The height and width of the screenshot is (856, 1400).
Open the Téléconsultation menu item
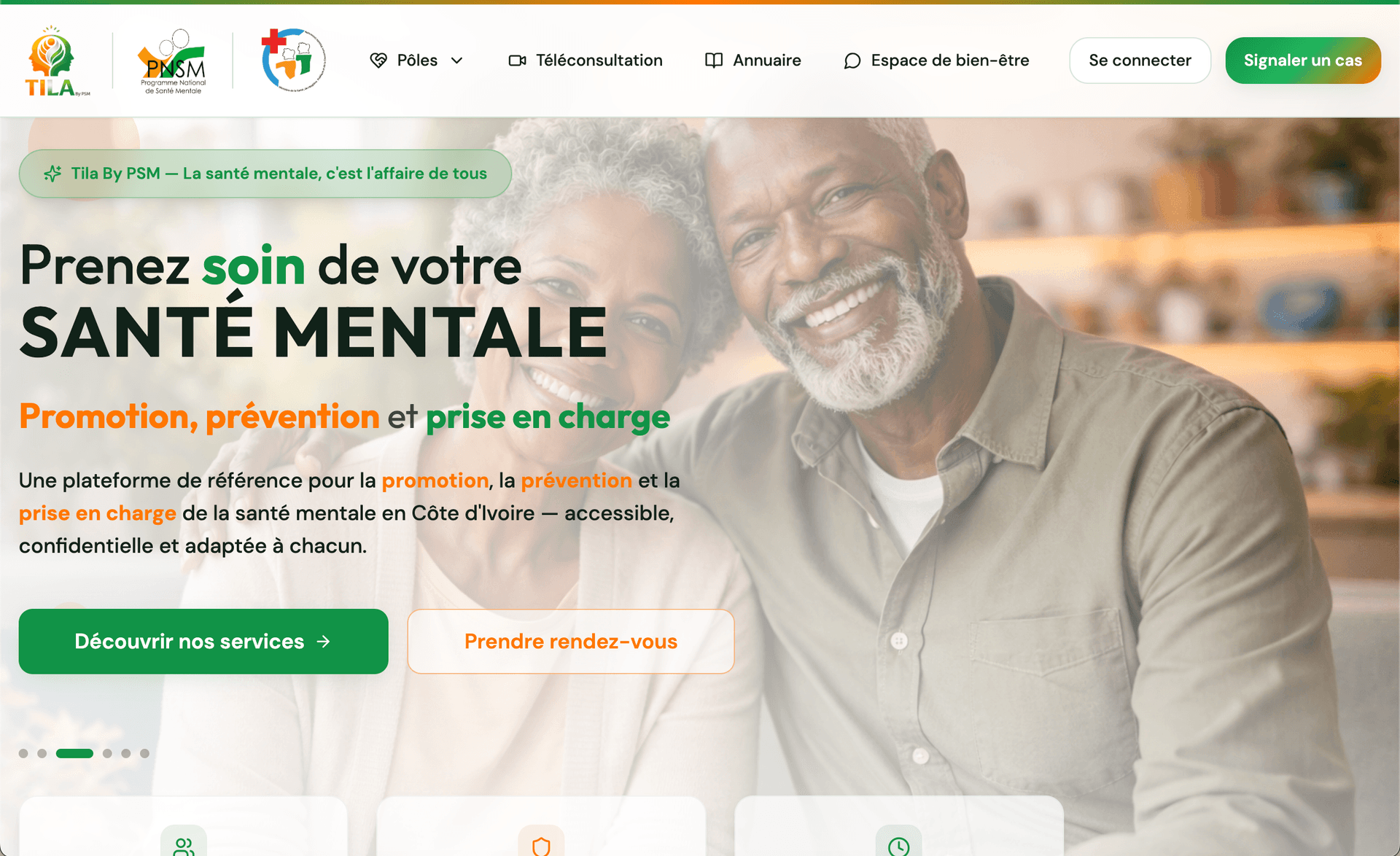(x=586, y=61)
